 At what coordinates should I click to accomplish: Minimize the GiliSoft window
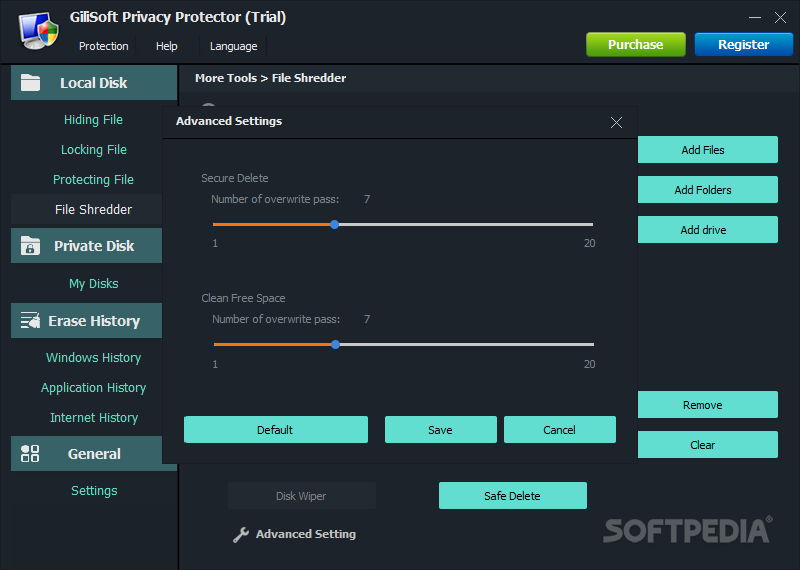[755, 17]
